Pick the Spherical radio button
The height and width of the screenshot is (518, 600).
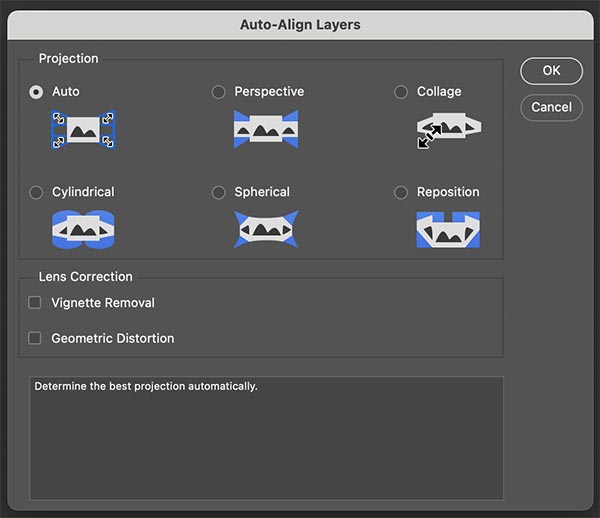[x=218, y=192]
